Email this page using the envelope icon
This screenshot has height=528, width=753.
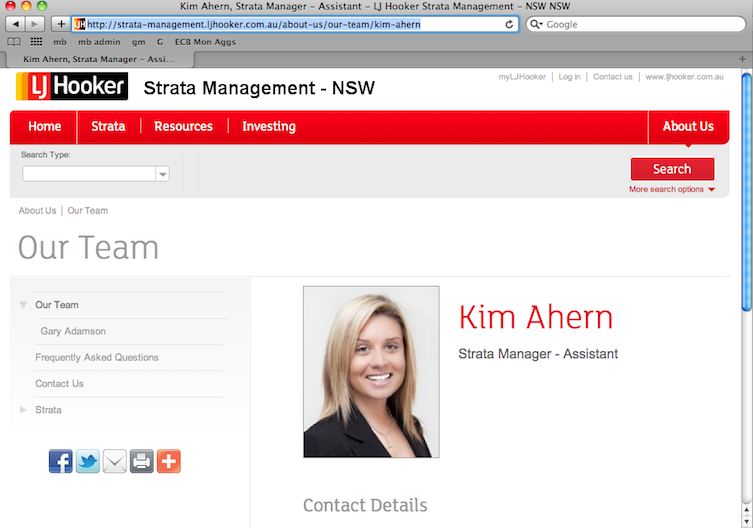click(x=115, y=461)
